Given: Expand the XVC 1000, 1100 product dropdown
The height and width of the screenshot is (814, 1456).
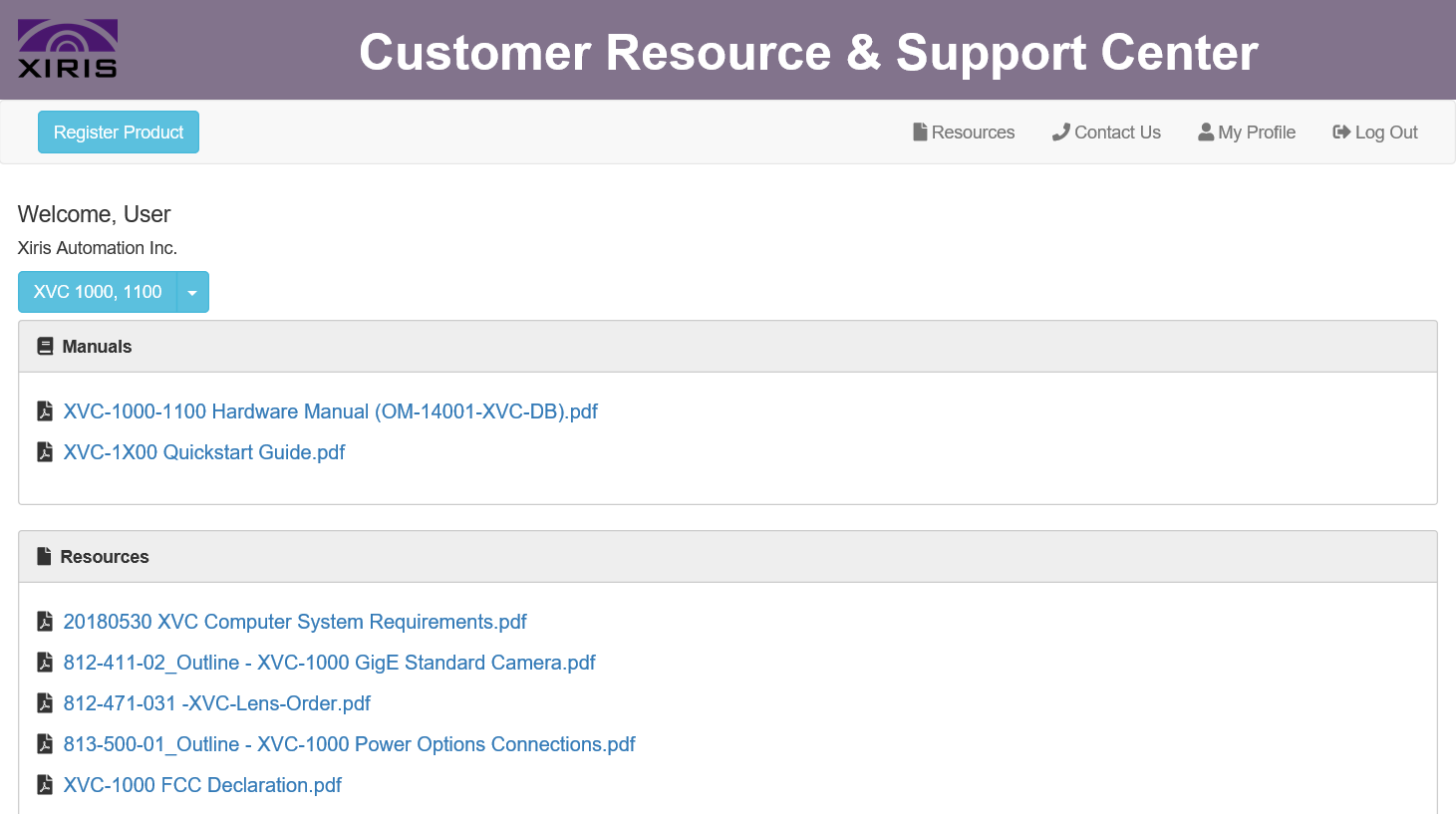Looking at the screenshot, I should click(x=95, y=291).
